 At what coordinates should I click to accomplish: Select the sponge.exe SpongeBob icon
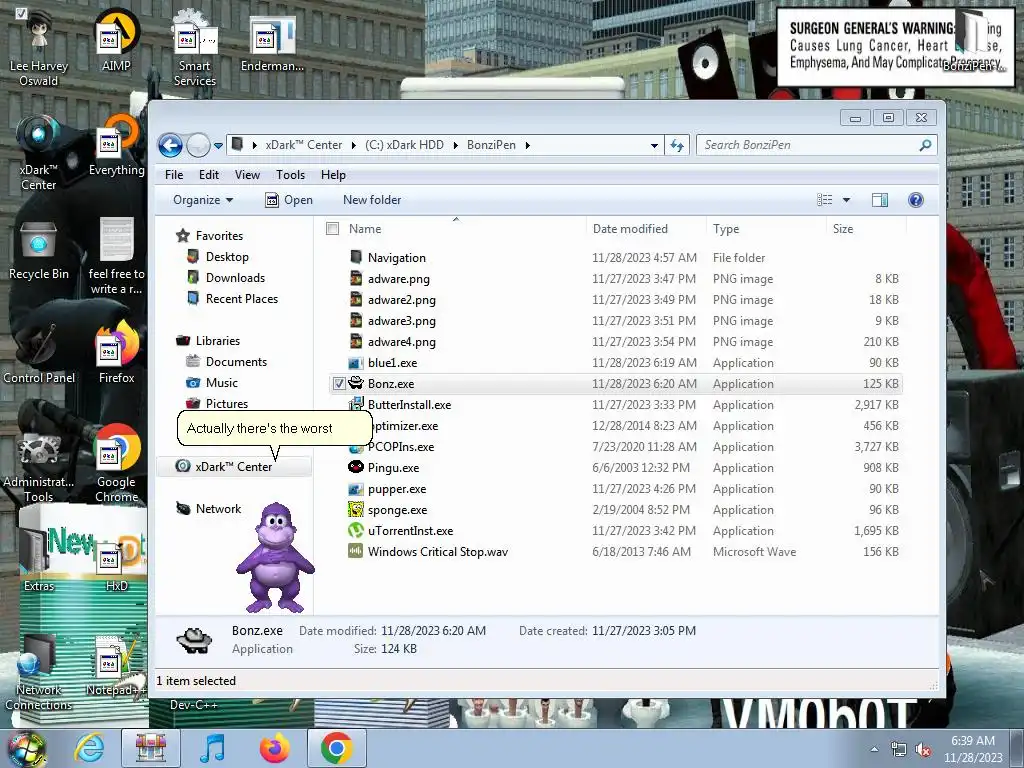(355, 509)
